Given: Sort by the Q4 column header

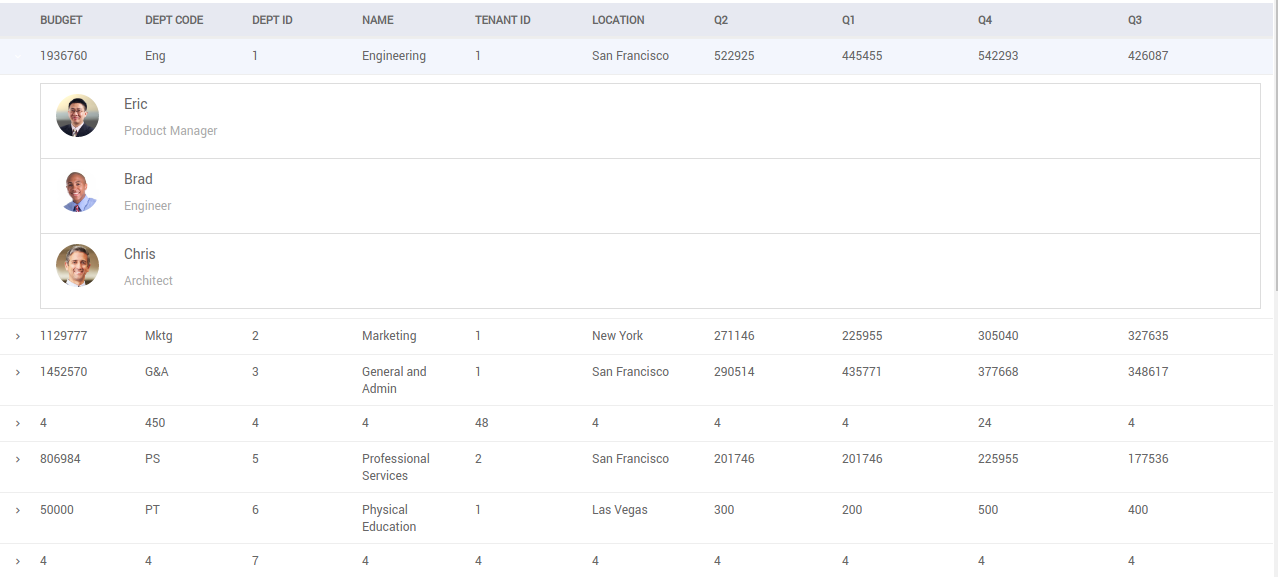Looking at the screenshot, I should (985, 20).
